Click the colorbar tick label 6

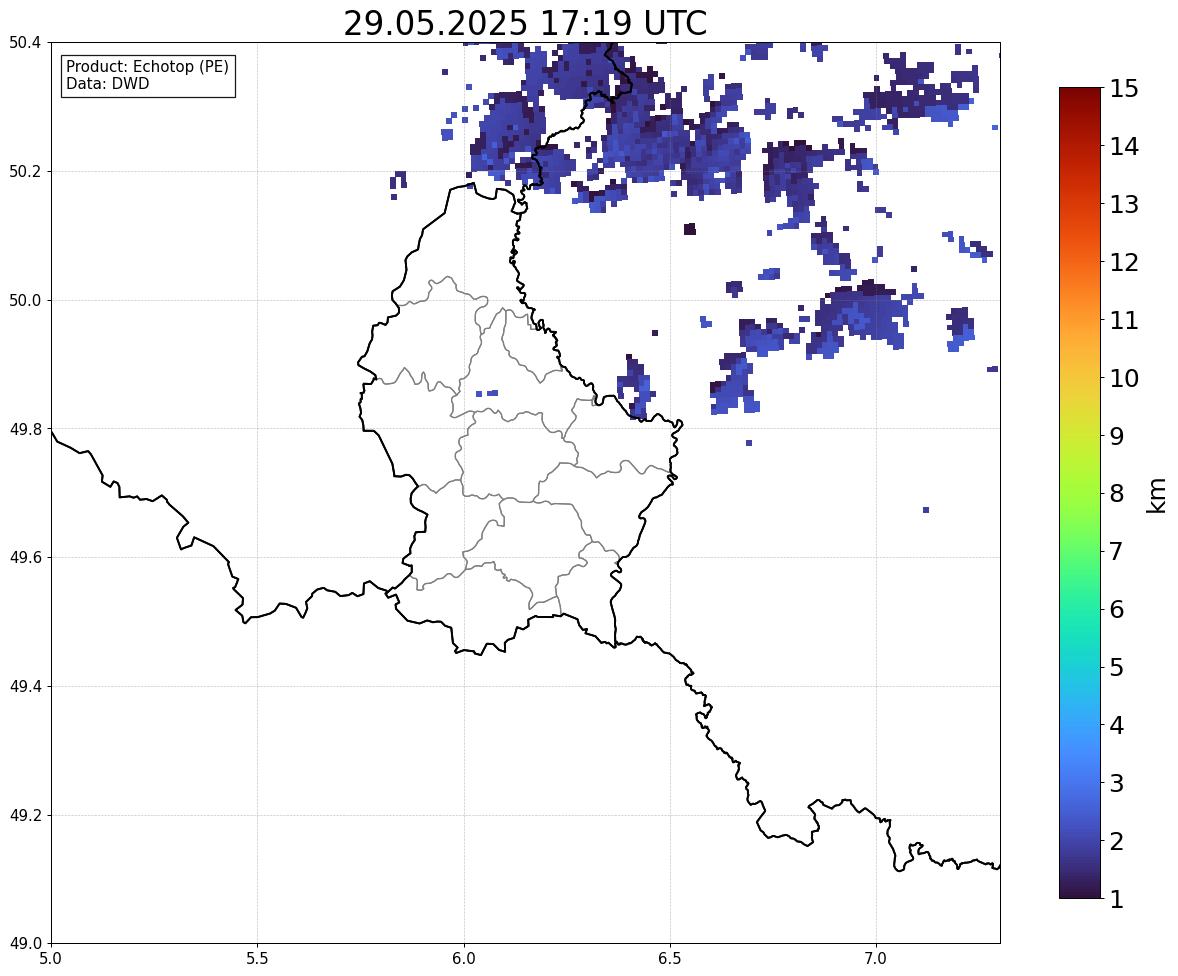coord(1117,609)
